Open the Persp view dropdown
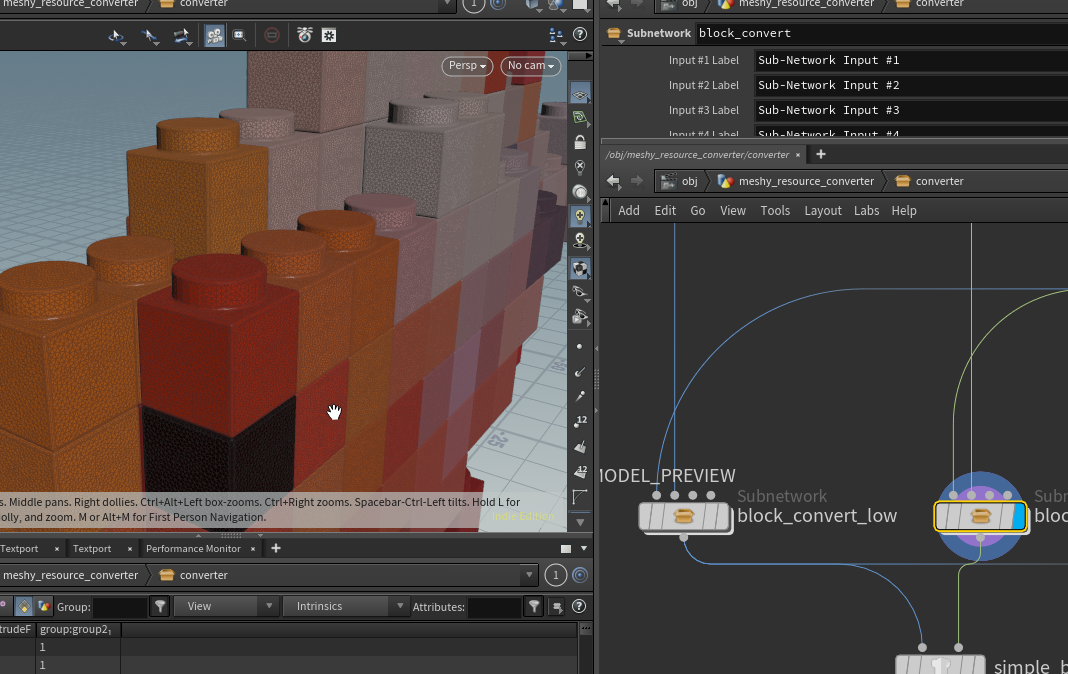 click(467, 65)
